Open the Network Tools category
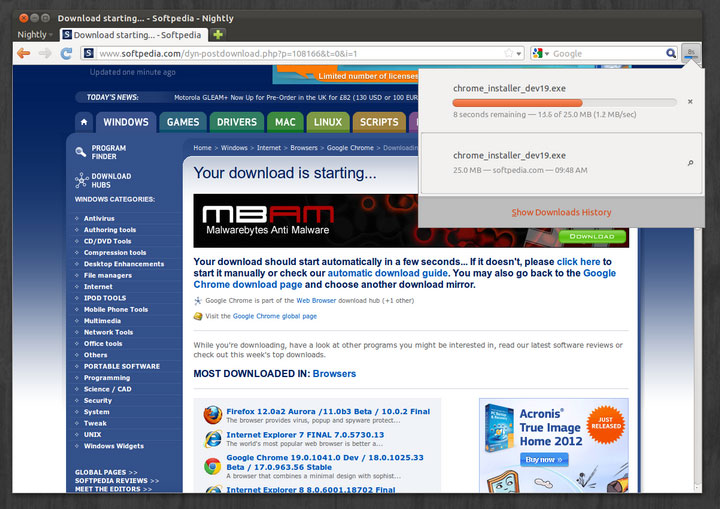Image resolution: width=720 pixels, height=509 pixels. point(108,332)
